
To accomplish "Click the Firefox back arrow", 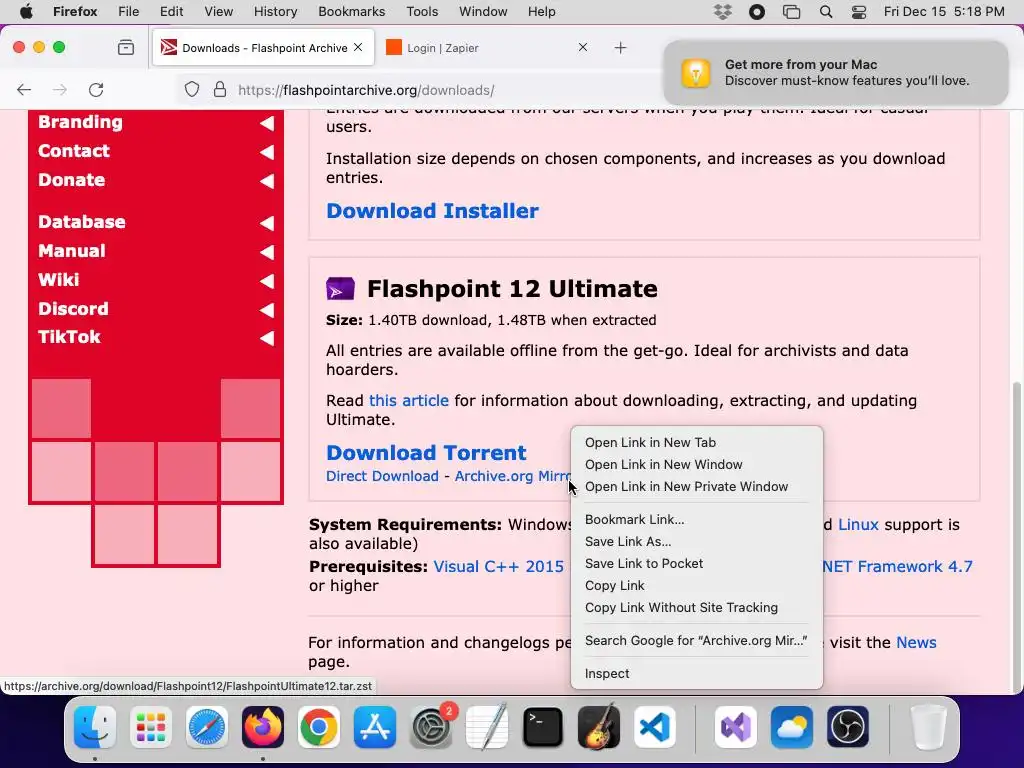I will [x=24, y=89].
